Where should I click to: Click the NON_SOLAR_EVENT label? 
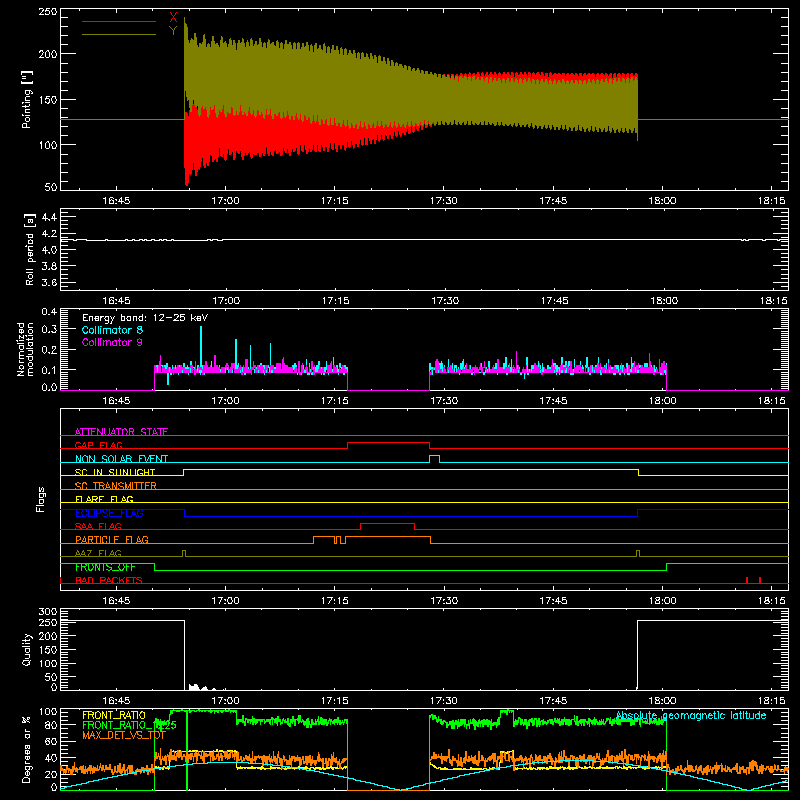121,459
